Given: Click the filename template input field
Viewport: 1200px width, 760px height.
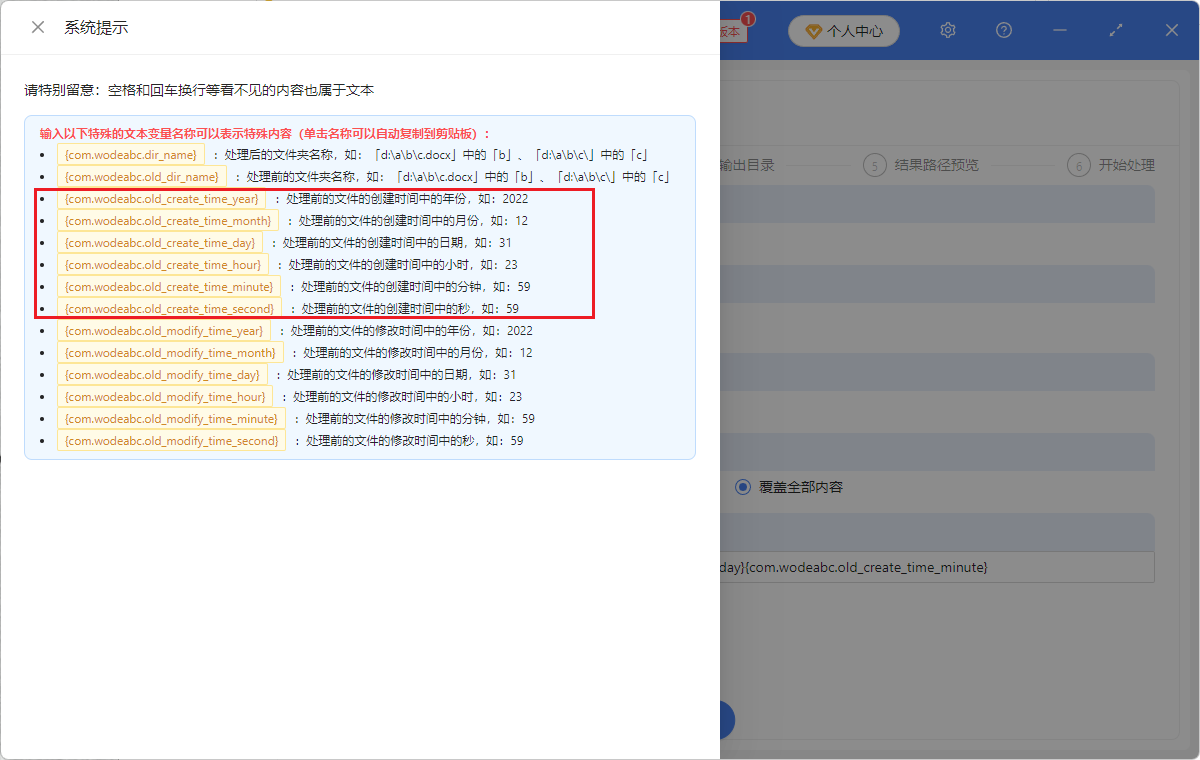Looking at the screenshot, I should pyautogui.click(x=938, y=567).
